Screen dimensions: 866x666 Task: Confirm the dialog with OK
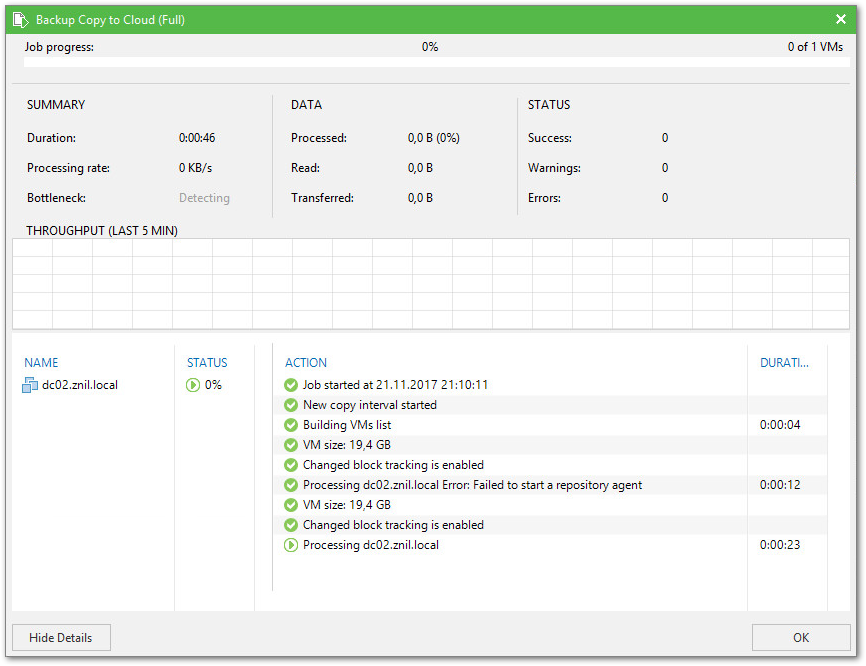click(801, 637)
